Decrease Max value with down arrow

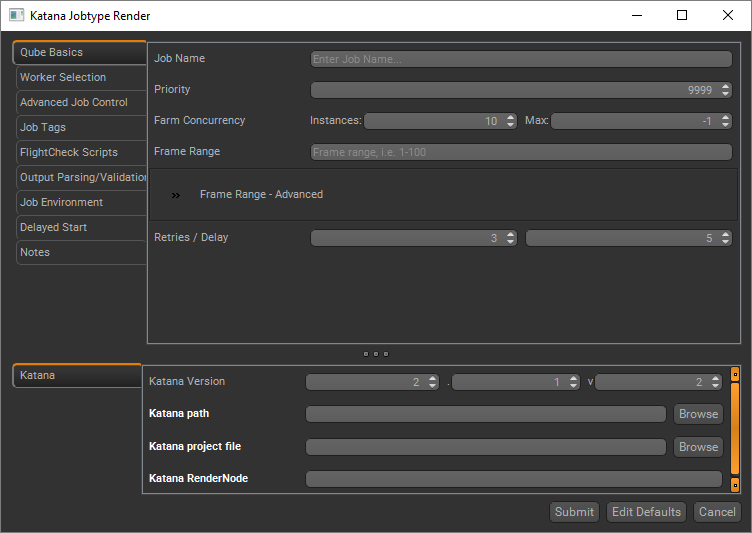(726, 124)
